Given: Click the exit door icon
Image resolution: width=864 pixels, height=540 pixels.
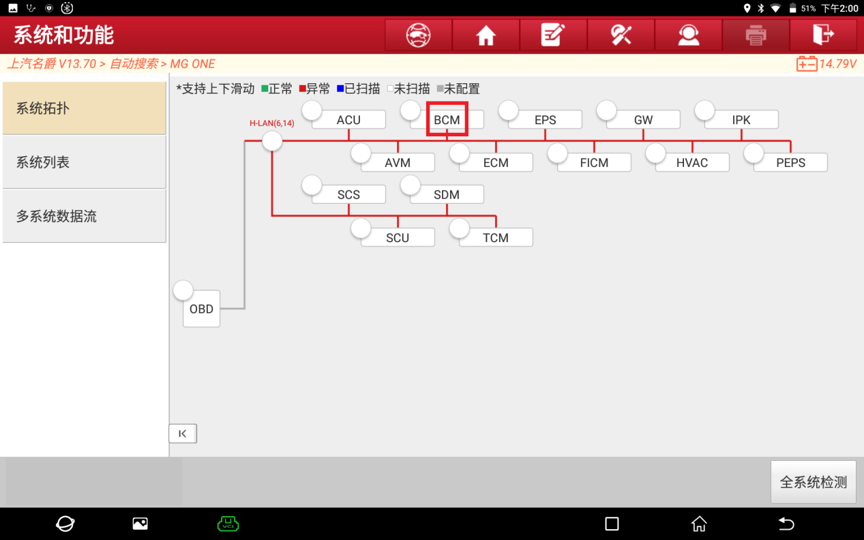Looking at the screenshot, I should 824,35.
